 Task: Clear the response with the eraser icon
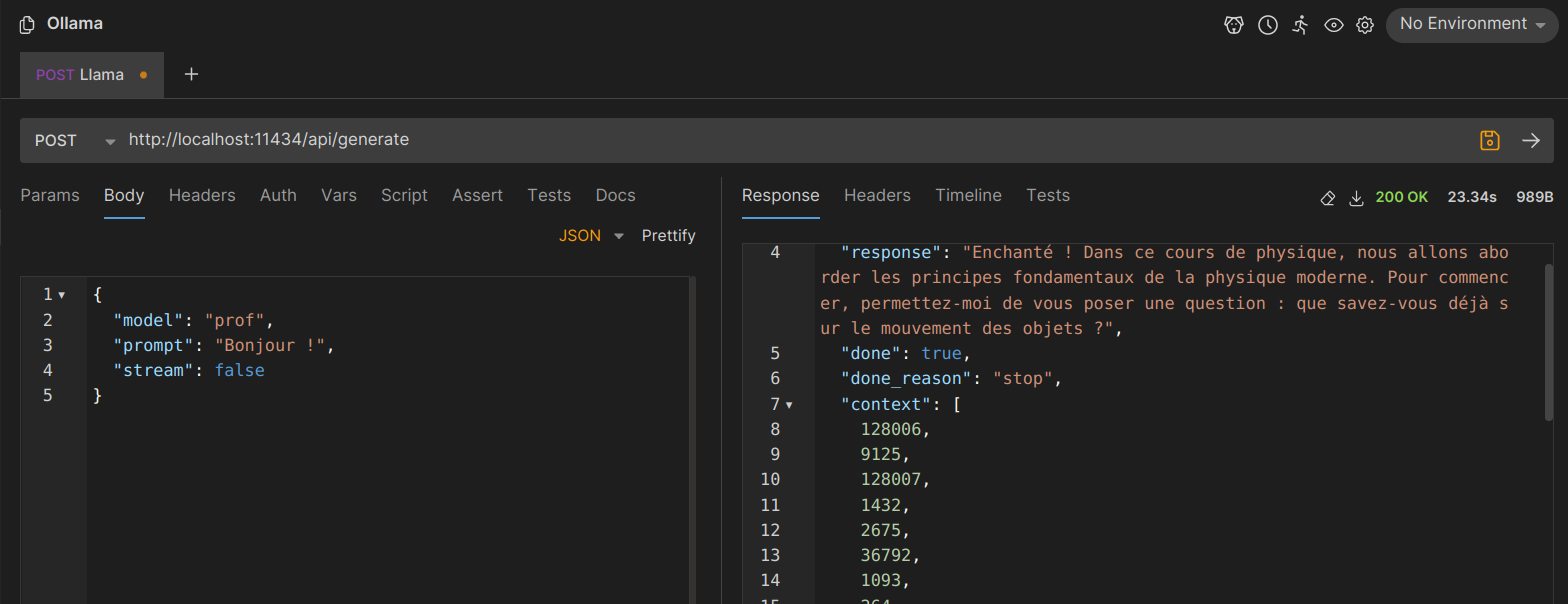click(x=1328, y=198)
